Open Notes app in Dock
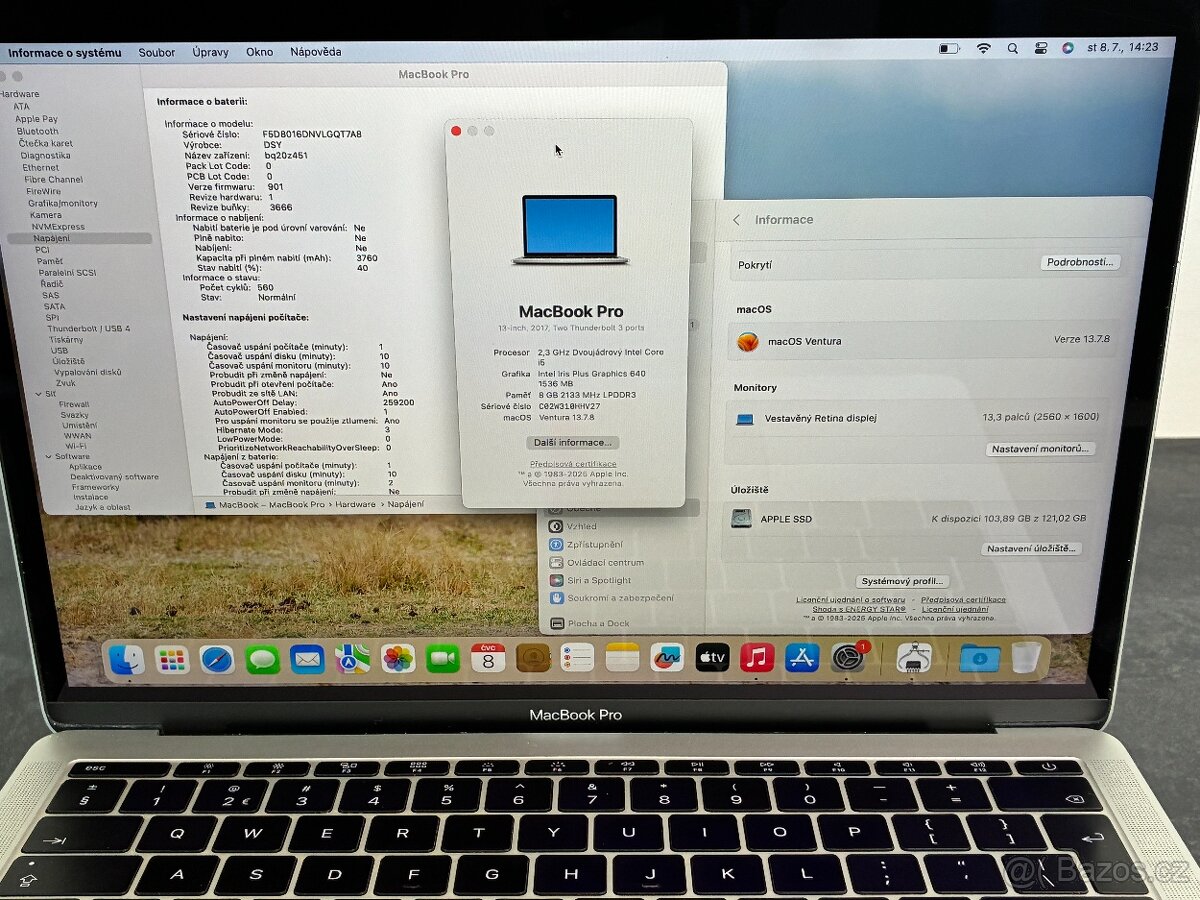1200x900 pixels. pyautogui.click(x=622, y=657)
